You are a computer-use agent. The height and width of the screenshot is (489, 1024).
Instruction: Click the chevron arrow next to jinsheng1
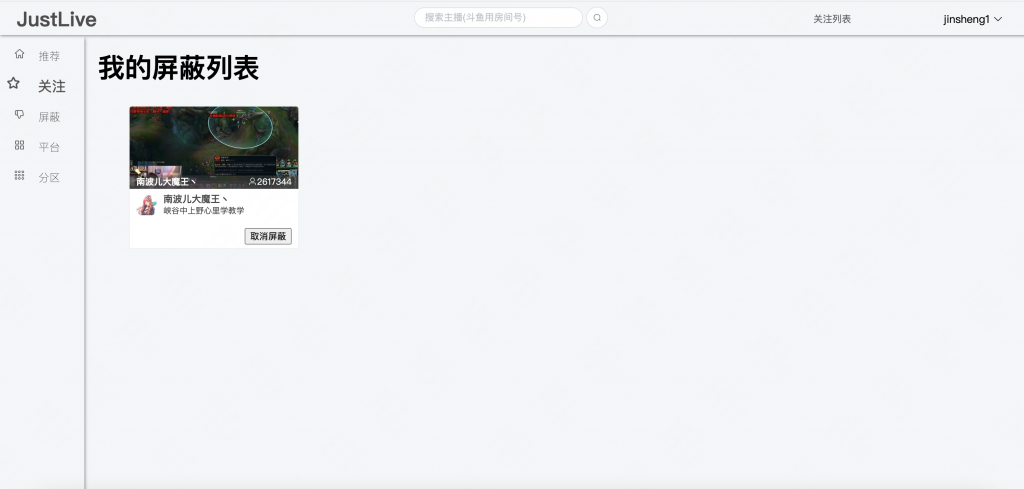[998, 19]
